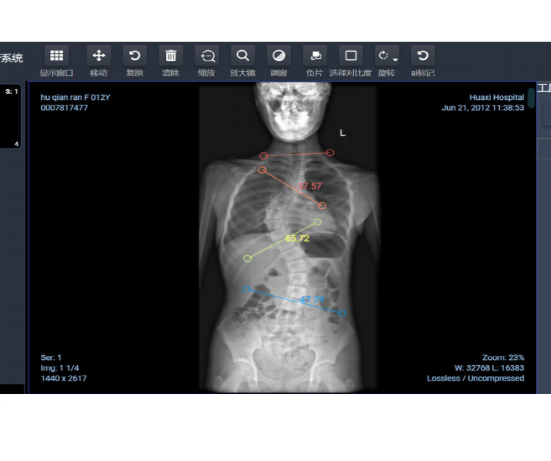Click the vertical scrollbar beside the image
Image resolution: width=551 pixels, height=461 pixels.
point(531,98)
